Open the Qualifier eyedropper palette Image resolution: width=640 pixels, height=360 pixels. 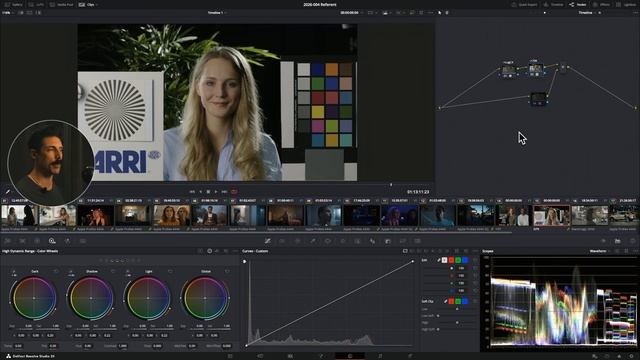point(313,241)
